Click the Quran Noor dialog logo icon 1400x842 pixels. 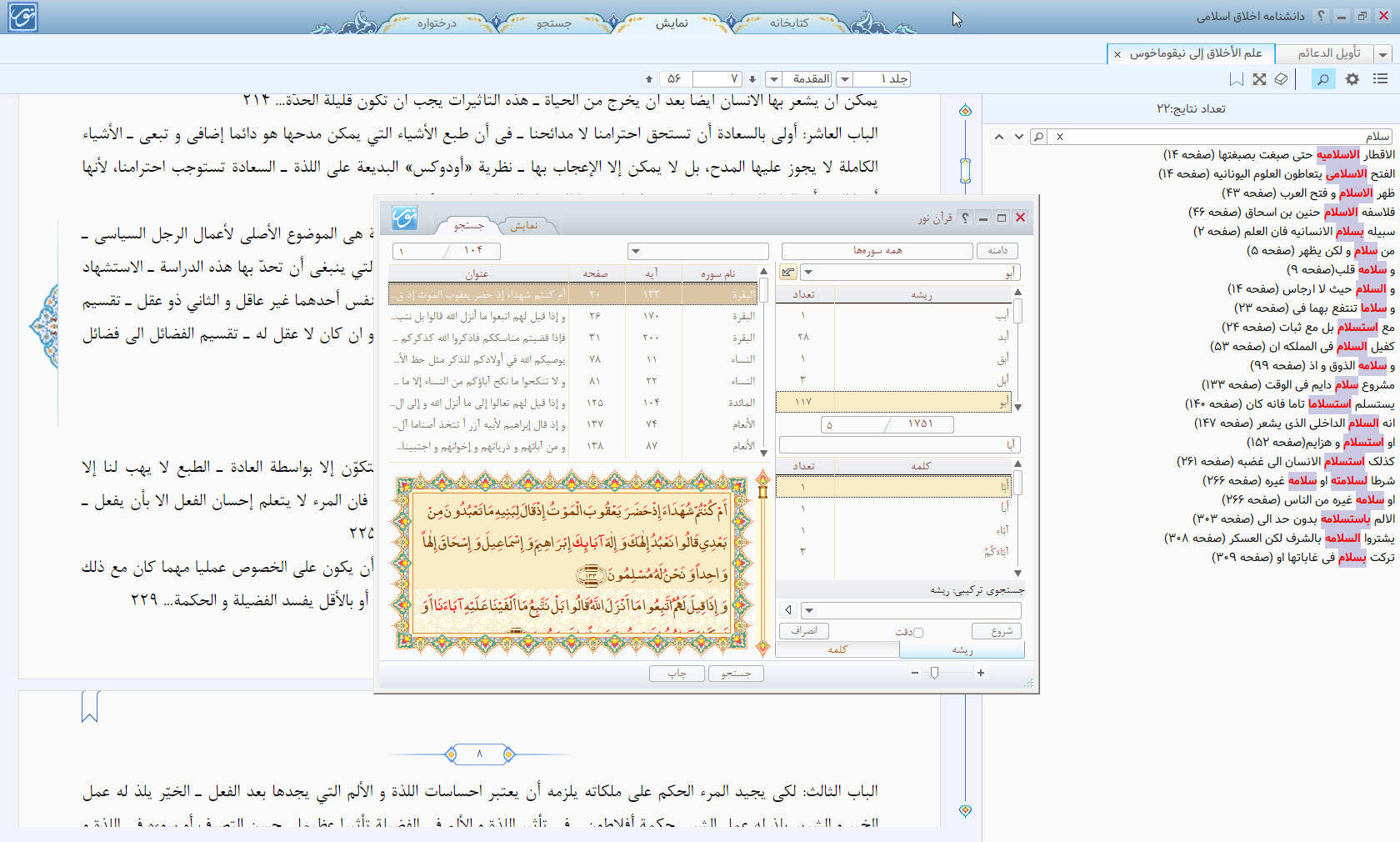tap(404, 218)
